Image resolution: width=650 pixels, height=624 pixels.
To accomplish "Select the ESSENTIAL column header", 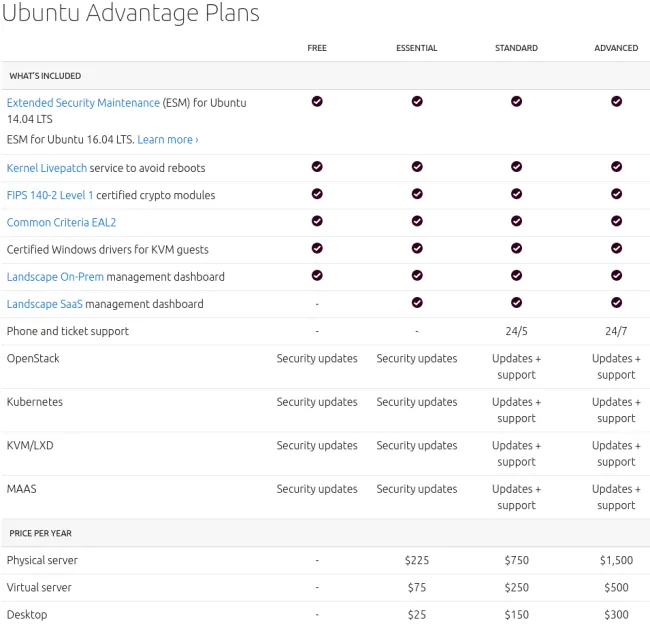I will pos(417,48).
